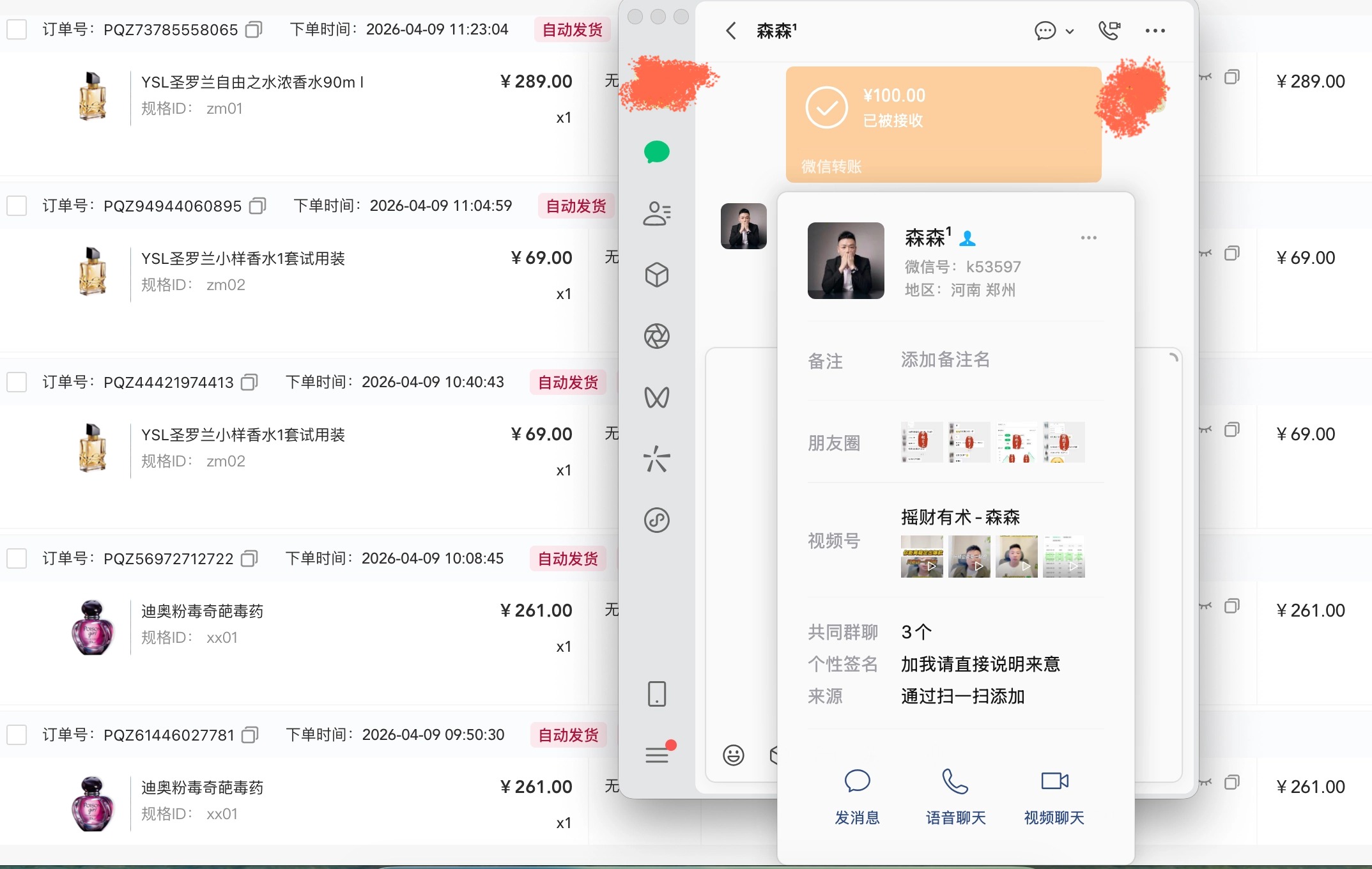Viewport: 1372px width, 869px height.
Task: Select checkbox for order PQZ94944060895
Action: (17, 206)
